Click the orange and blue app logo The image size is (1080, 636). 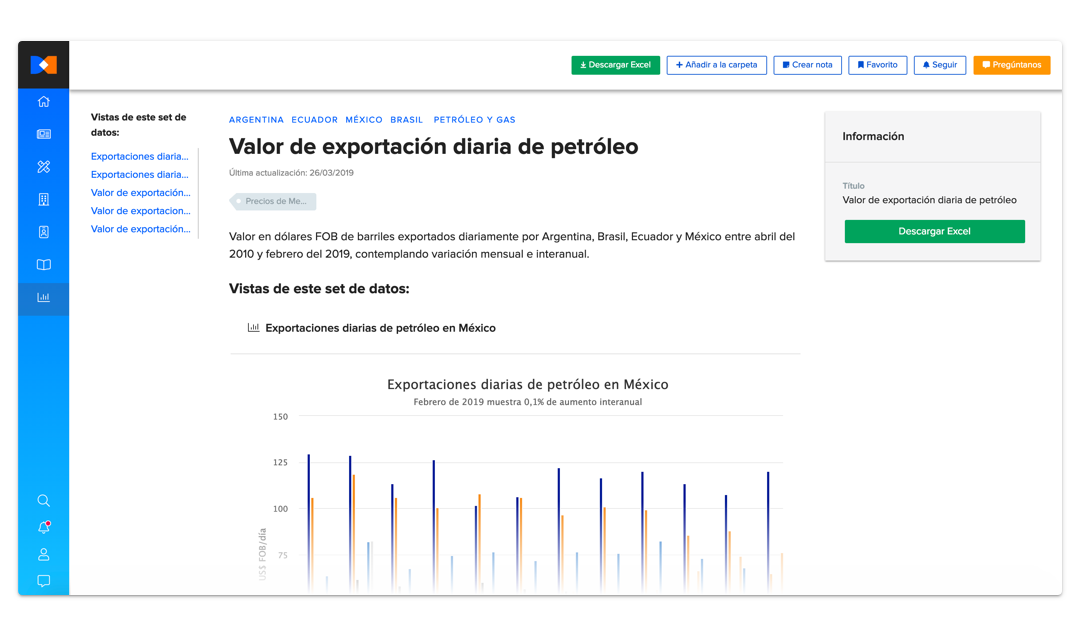click(x=43, y=65)
